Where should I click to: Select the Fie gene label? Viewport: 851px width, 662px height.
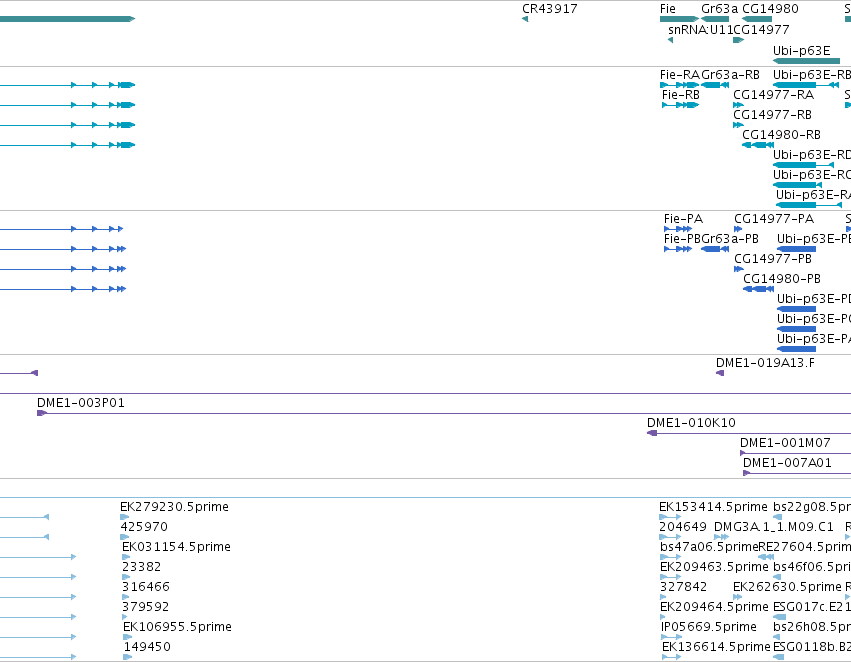[x=668, y=9]
